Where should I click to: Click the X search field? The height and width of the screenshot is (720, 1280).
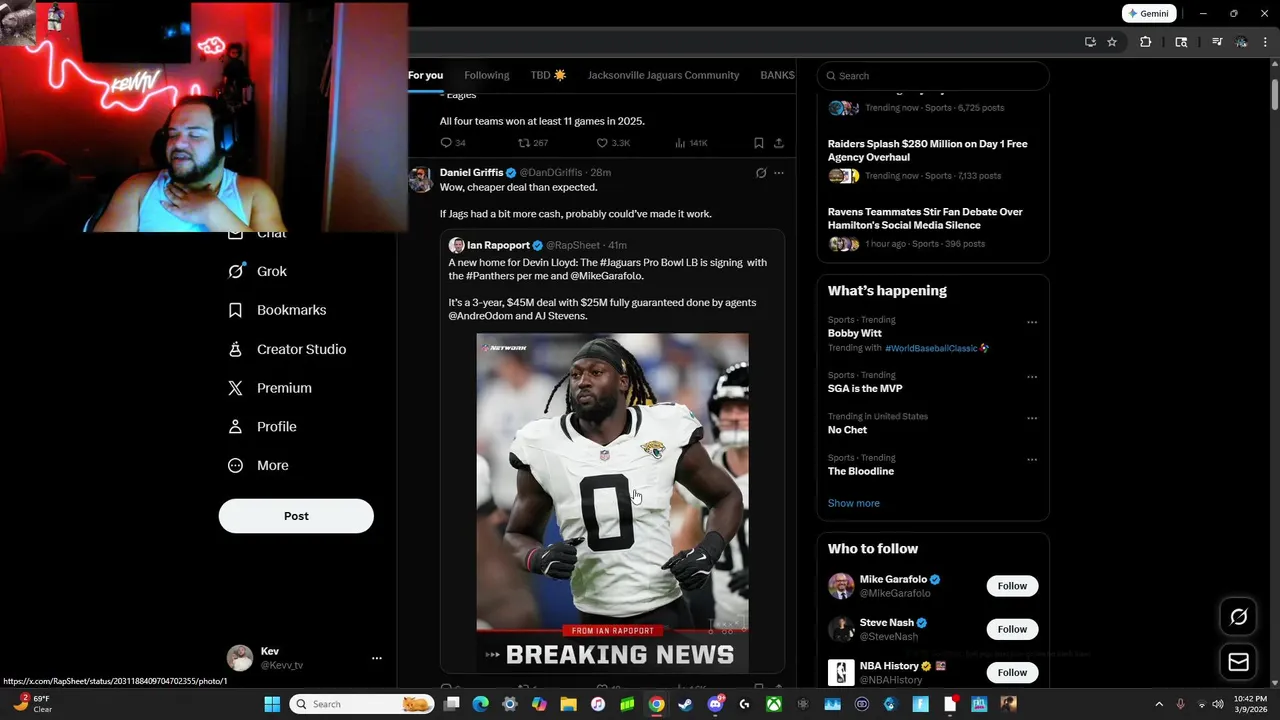pos(933,76)
